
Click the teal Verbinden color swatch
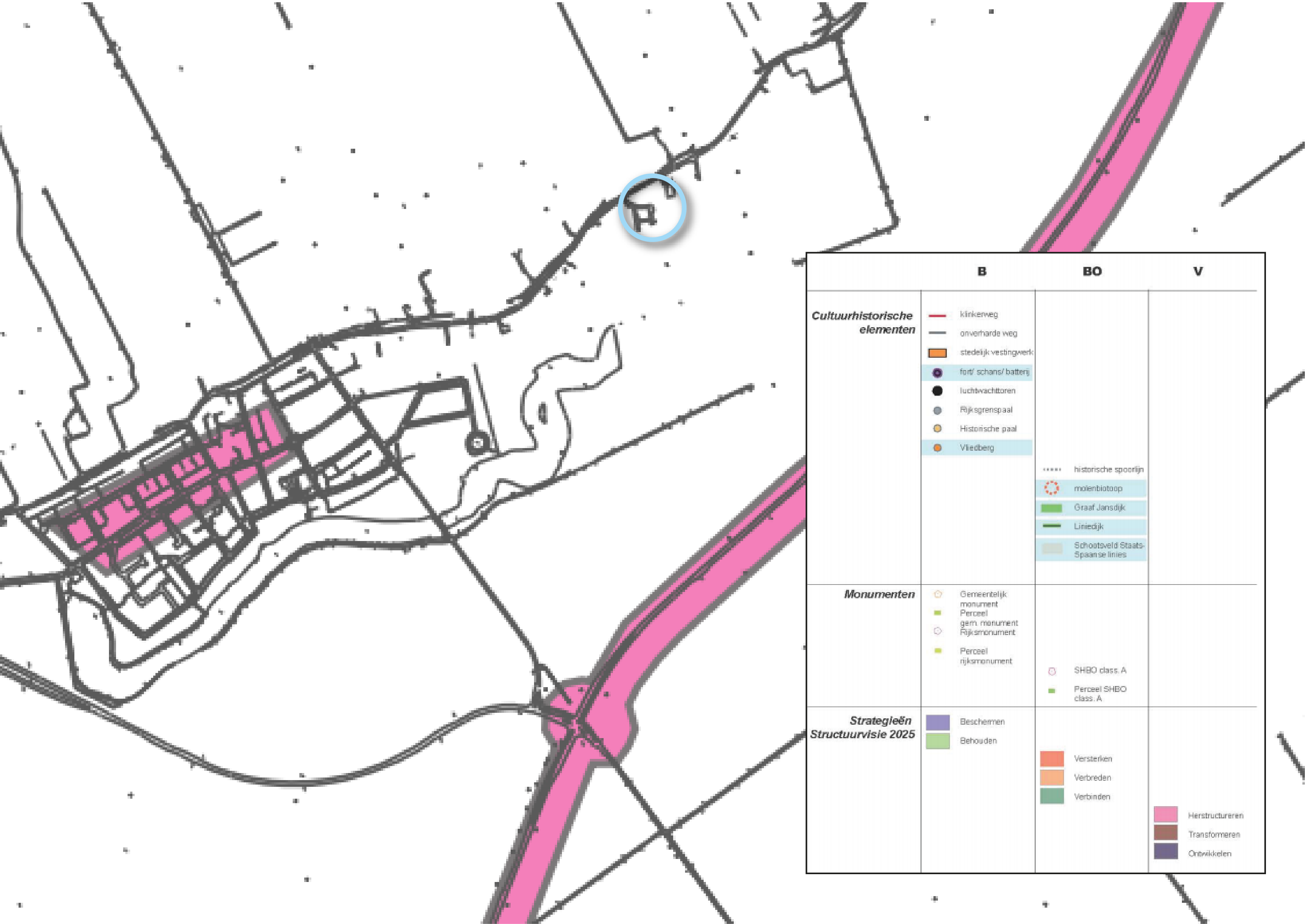coord(1052,796)
